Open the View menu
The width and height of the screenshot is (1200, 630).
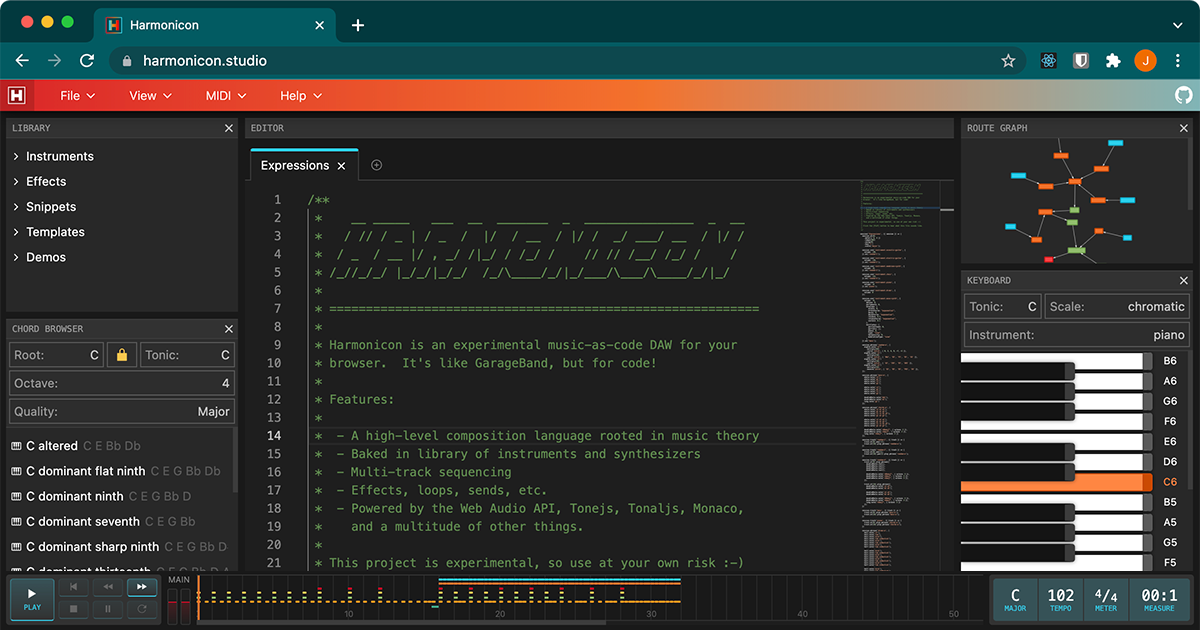[150, 96]
